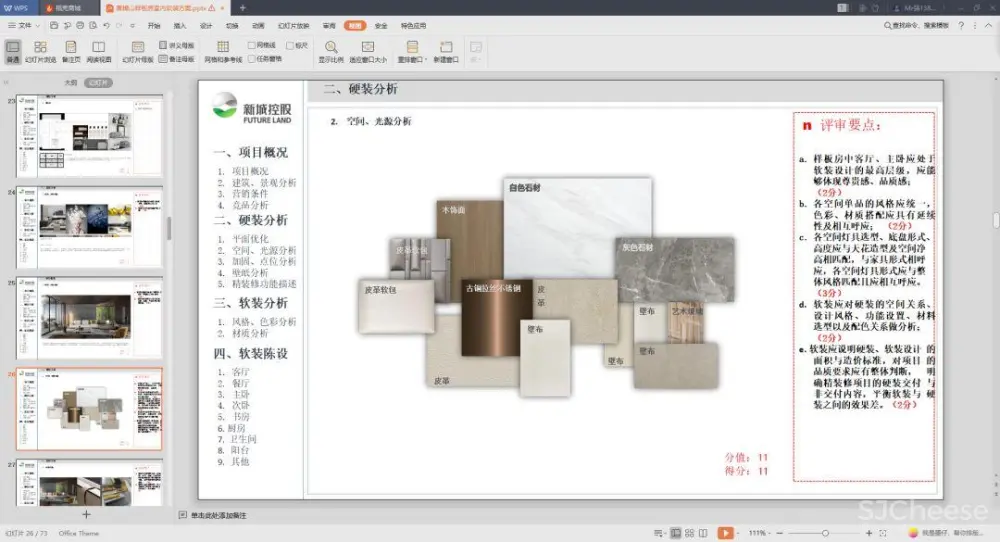Switch to Normal (普通) view
The image size is (1000, 542).
13,51
